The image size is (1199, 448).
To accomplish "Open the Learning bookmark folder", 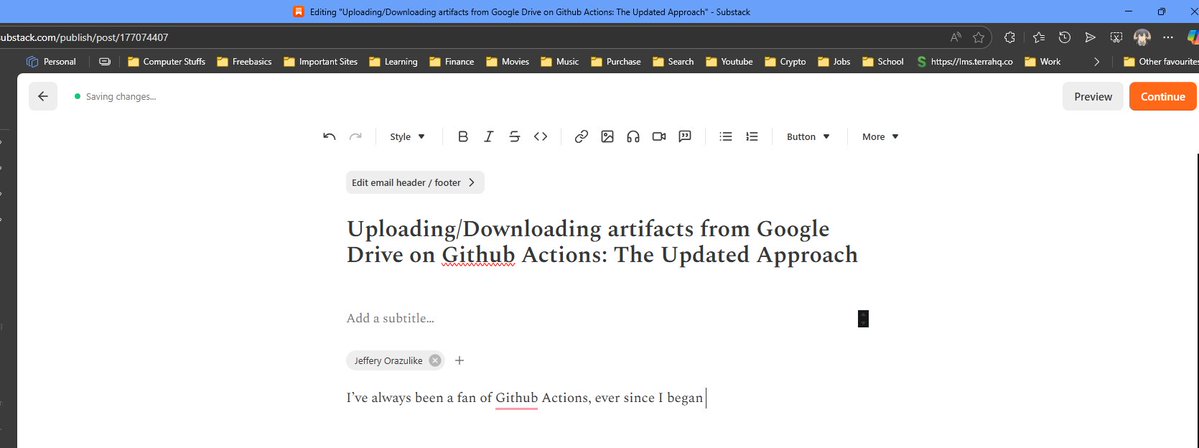I will point(393,62).
